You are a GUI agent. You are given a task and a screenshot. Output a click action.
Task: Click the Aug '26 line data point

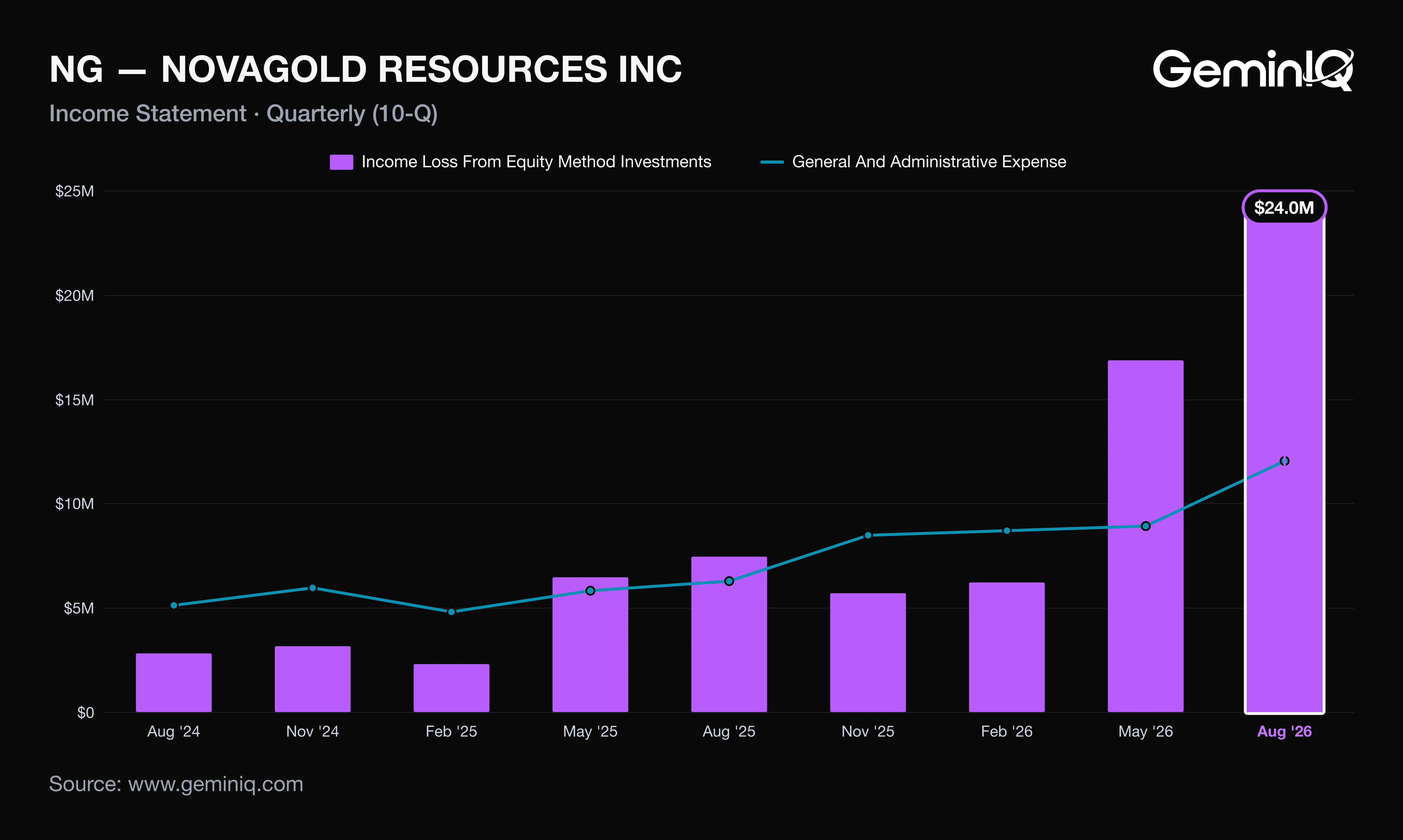[1284, 461]
